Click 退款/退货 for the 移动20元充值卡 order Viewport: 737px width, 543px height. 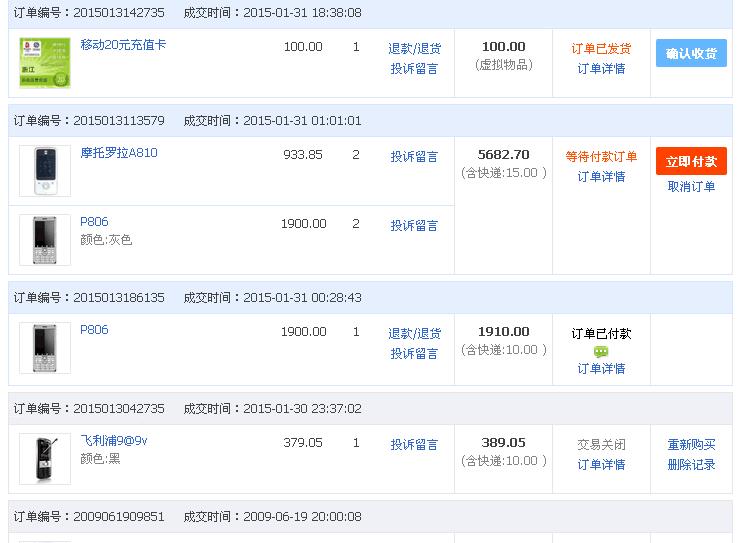[x=414, y=48]
